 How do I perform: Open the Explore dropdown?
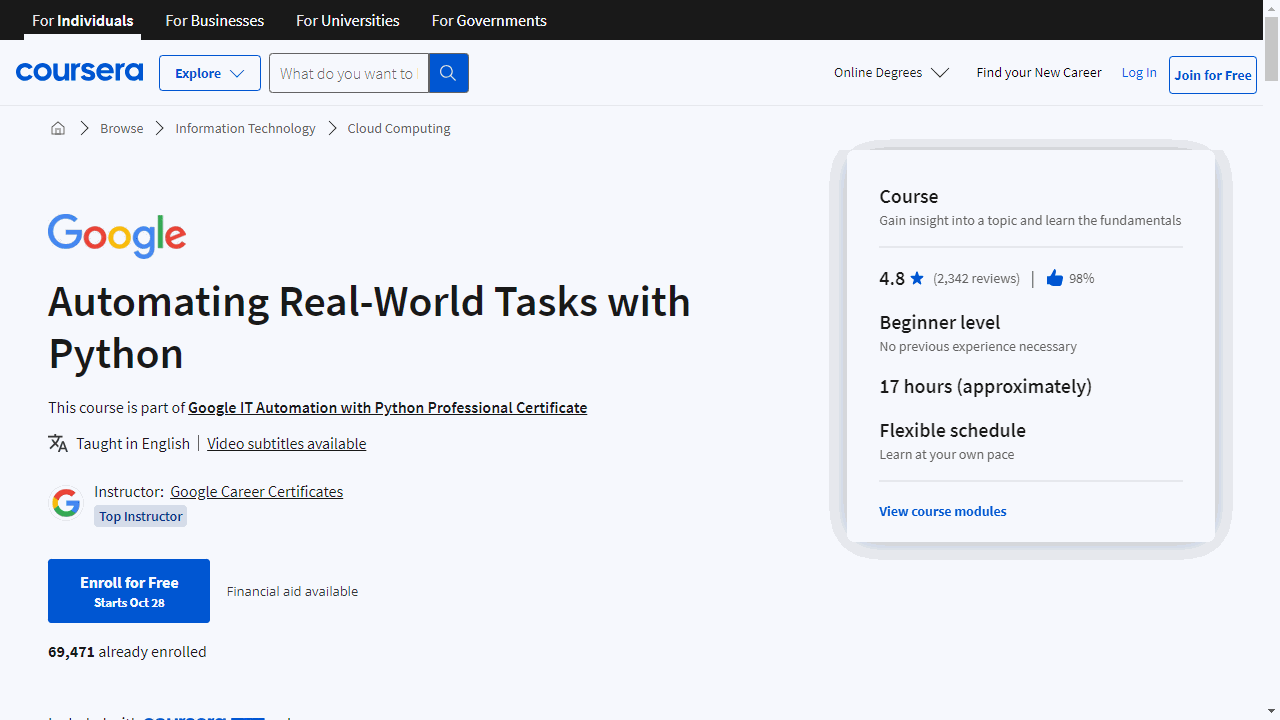coord(209,72)
